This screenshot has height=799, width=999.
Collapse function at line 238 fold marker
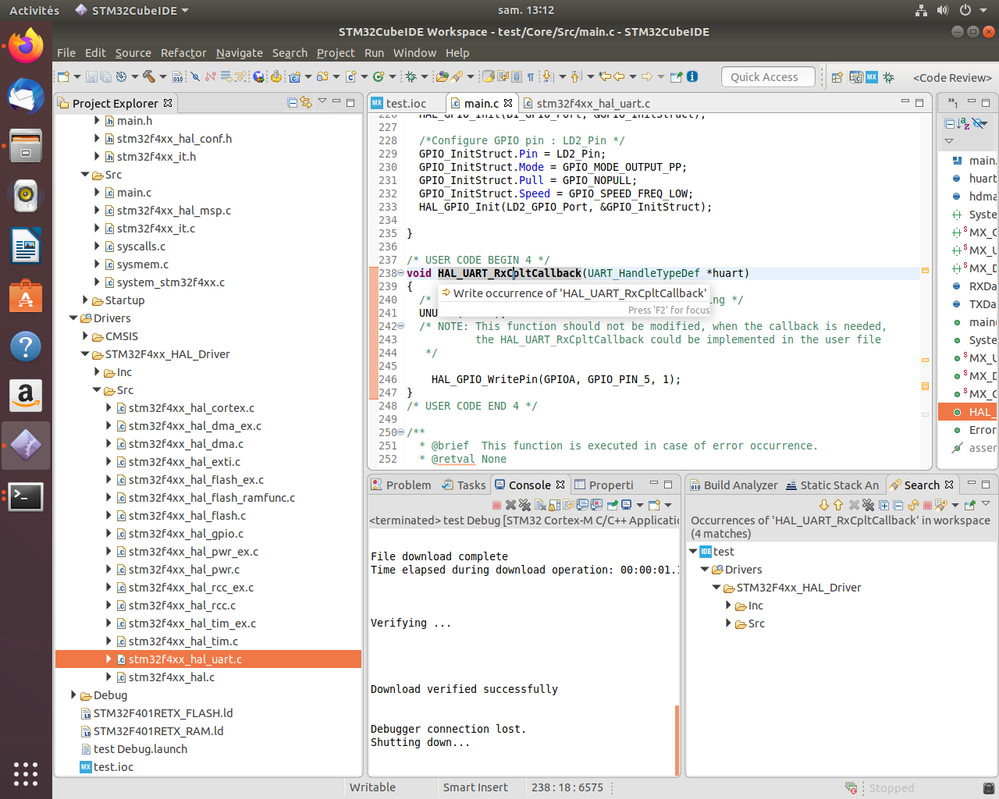pos(400,273)
